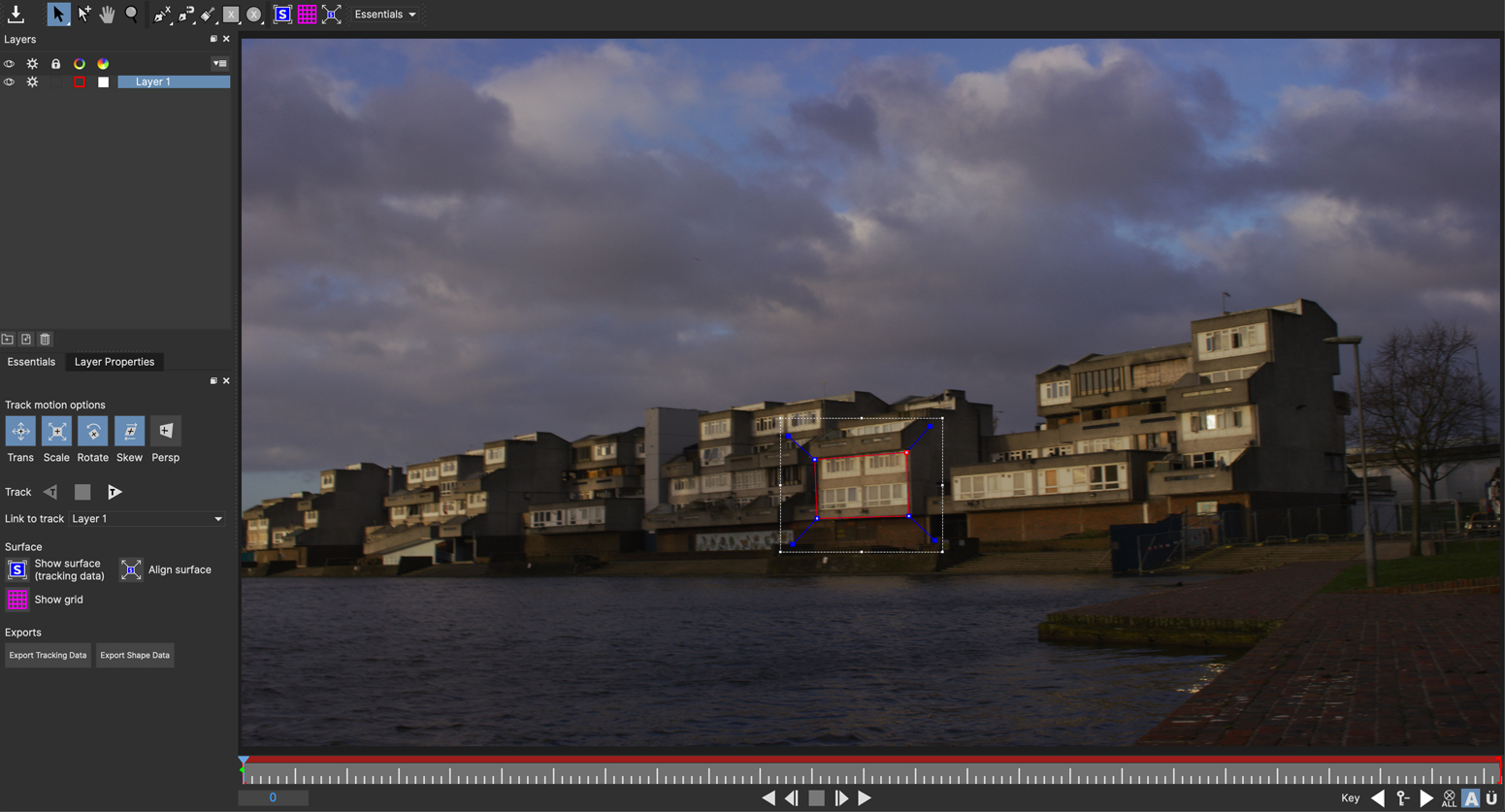
Task: Toggle visibility for all layers header eye
Action: coord(9,64)
